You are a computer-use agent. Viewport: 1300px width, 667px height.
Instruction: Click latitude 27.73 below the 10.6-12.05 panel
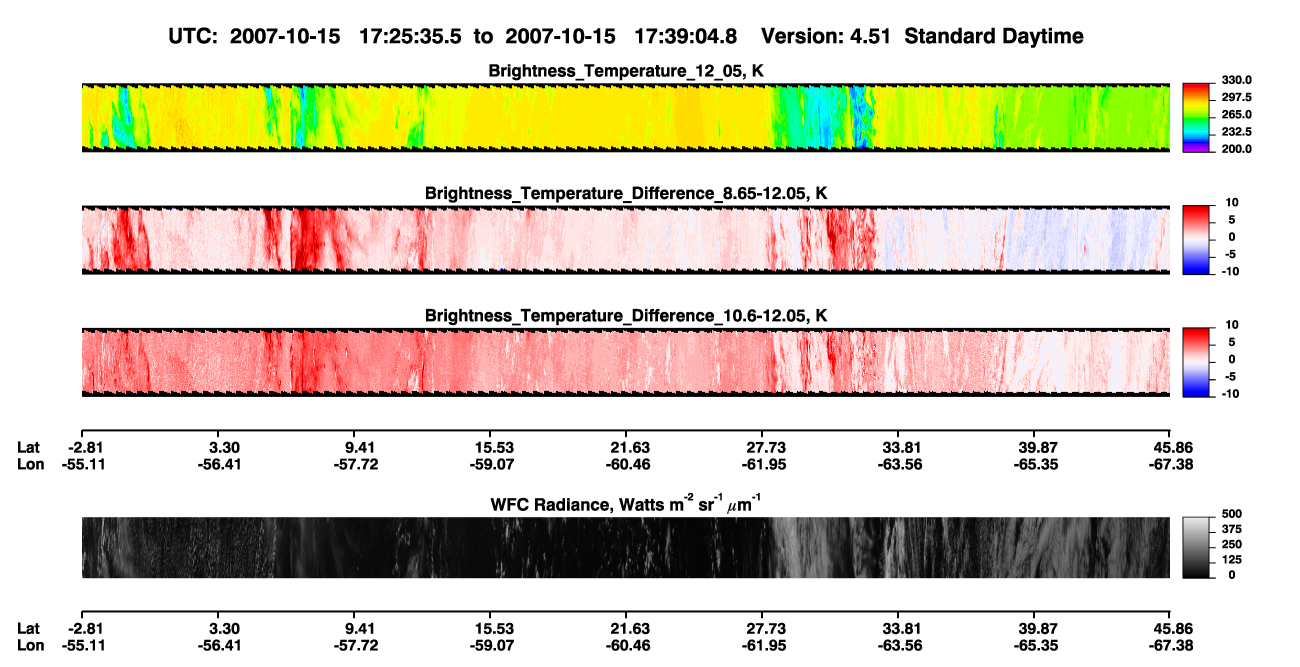(x=766, y=447)
